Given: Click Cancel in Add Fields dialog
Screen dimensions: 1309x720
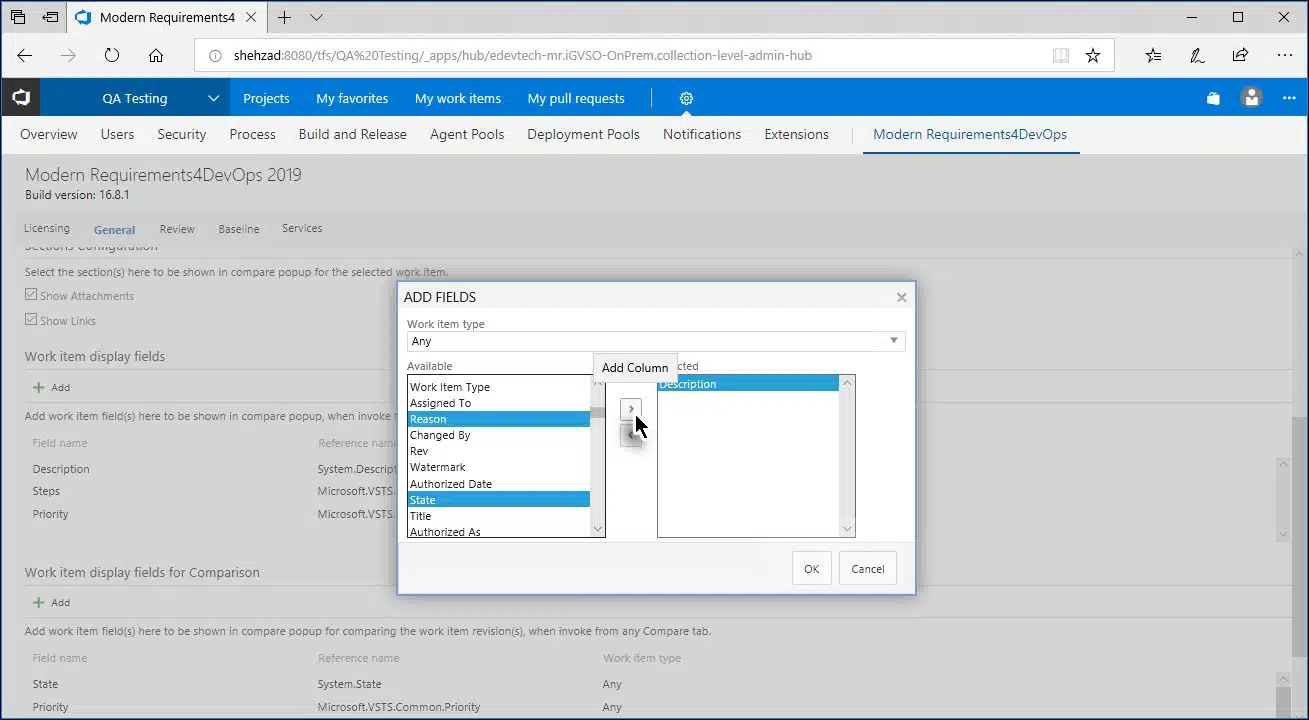Looking at the screenshot, I should point(867,569).
